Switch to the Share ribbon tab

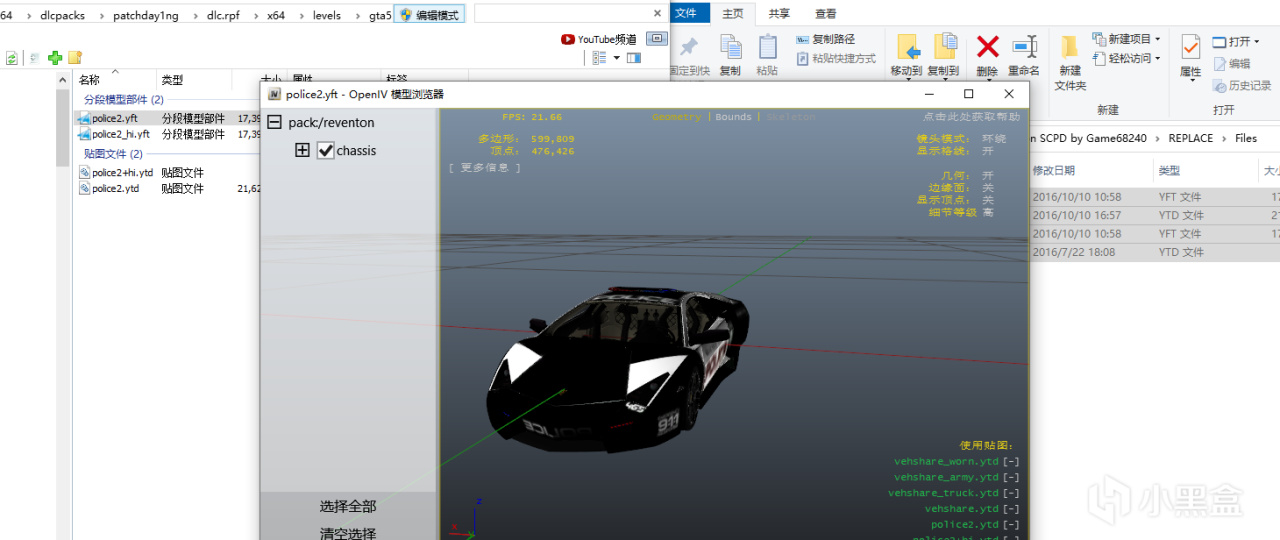pos(778,13)
